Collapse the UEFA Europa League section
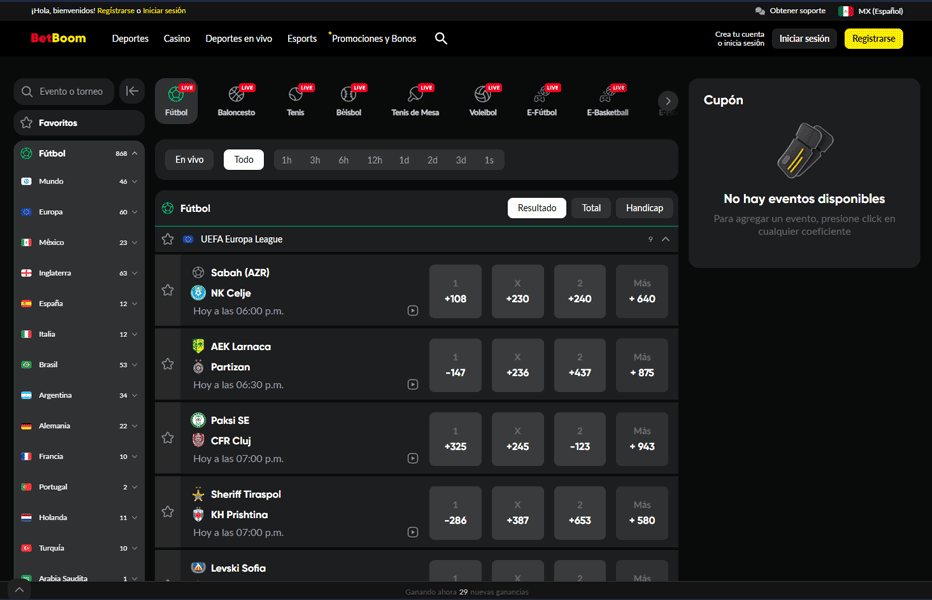Image resolution: width=932 pixels, height=600 pixels. coord(666,239)
